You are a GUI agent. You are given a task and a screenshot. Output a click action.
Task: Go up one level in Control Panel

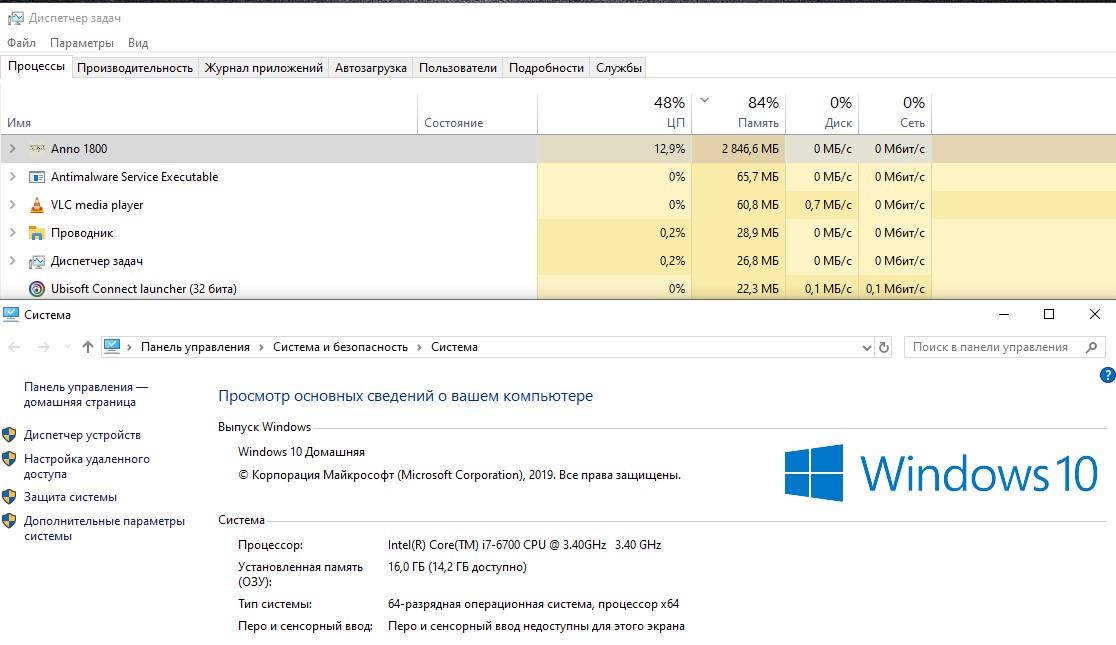(x=88, y=347)
